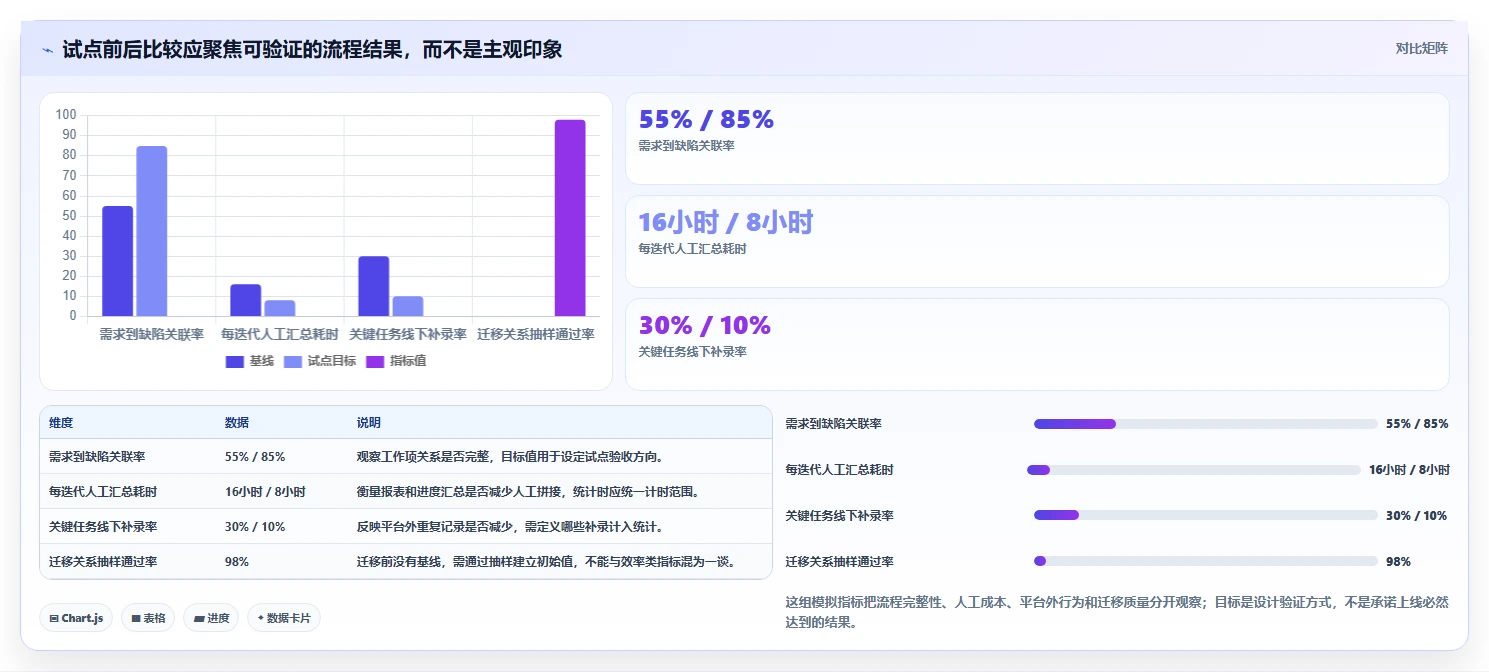The height and width of the screenshot is (672, 1489).
Task: Select the 进度 tag chip
Action: point(211,618)
